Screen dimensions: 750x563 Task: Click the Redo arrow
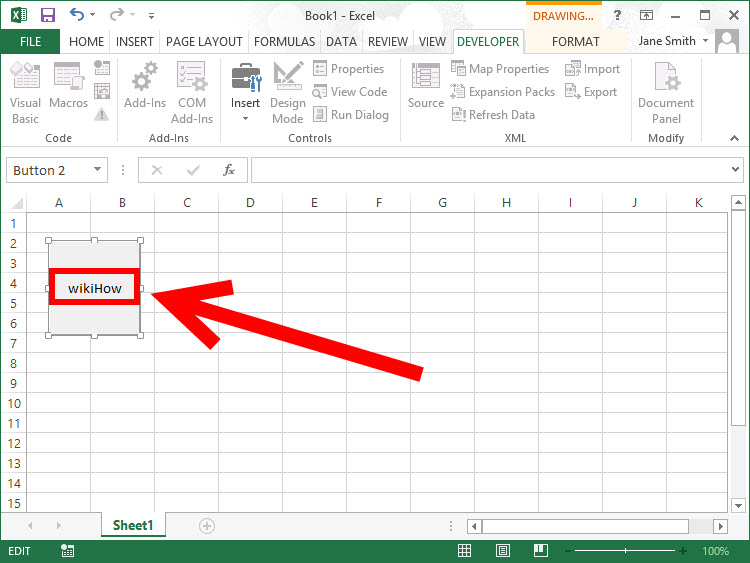(x=116, y=15)
